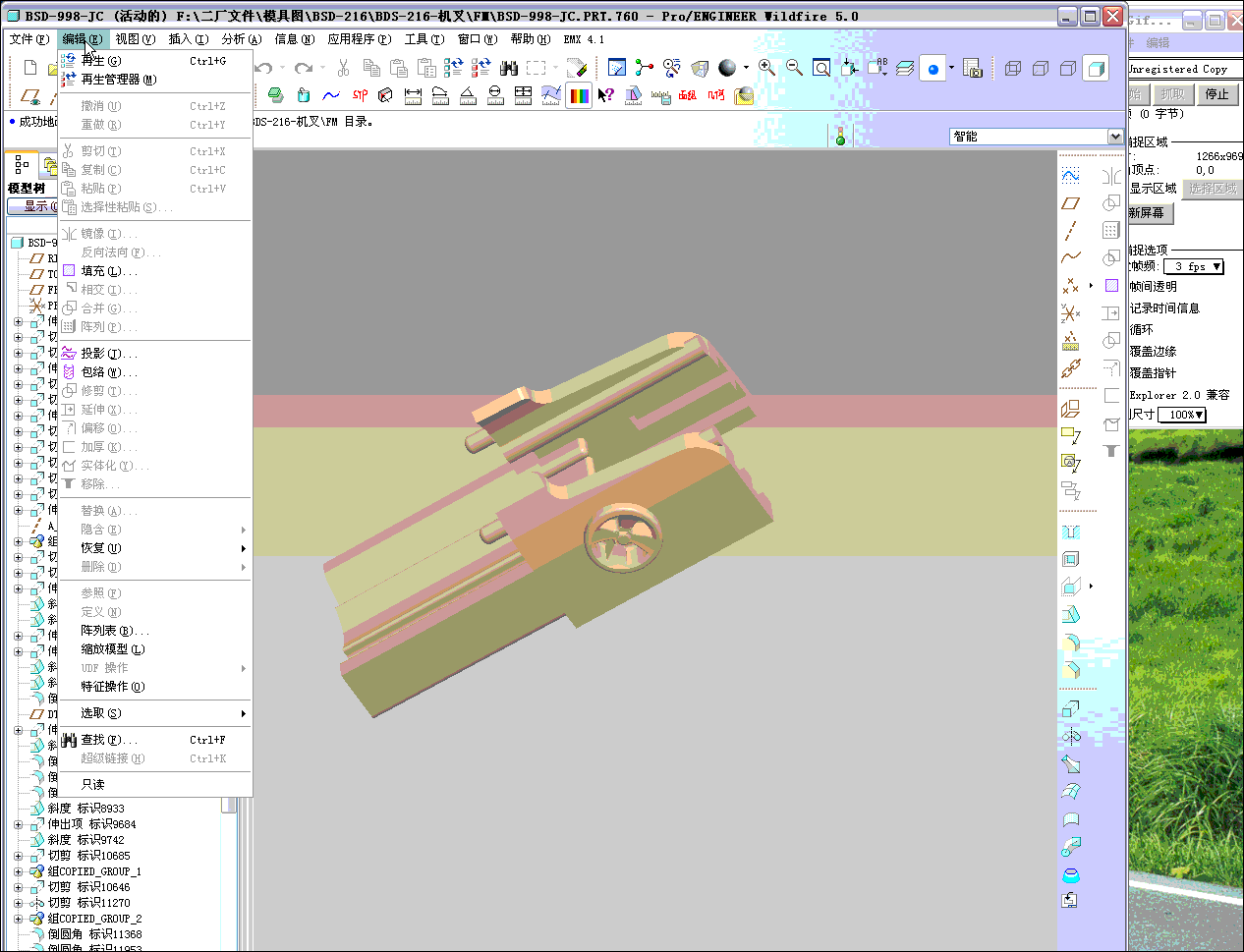Open the smart selection filter dropdown
Image resolution: width=1244 pixels, height=952 pixels.
point(1115,137)
